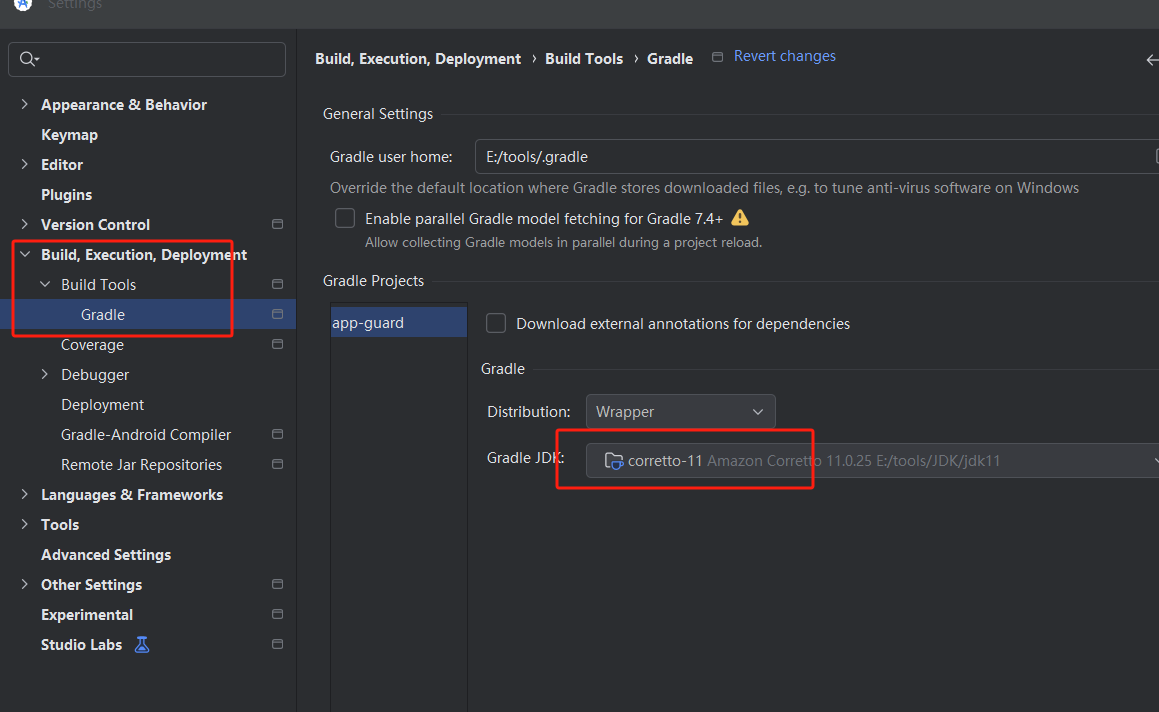Click the project-level icon beside Experimental
1159x712 pixels.
(277, 614)
